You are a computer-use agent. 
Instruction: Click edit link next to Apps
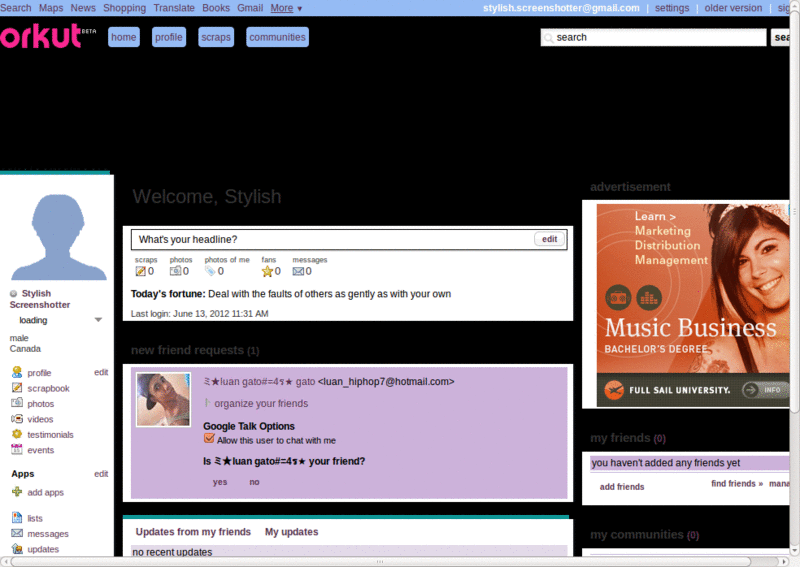coord(101,474)
